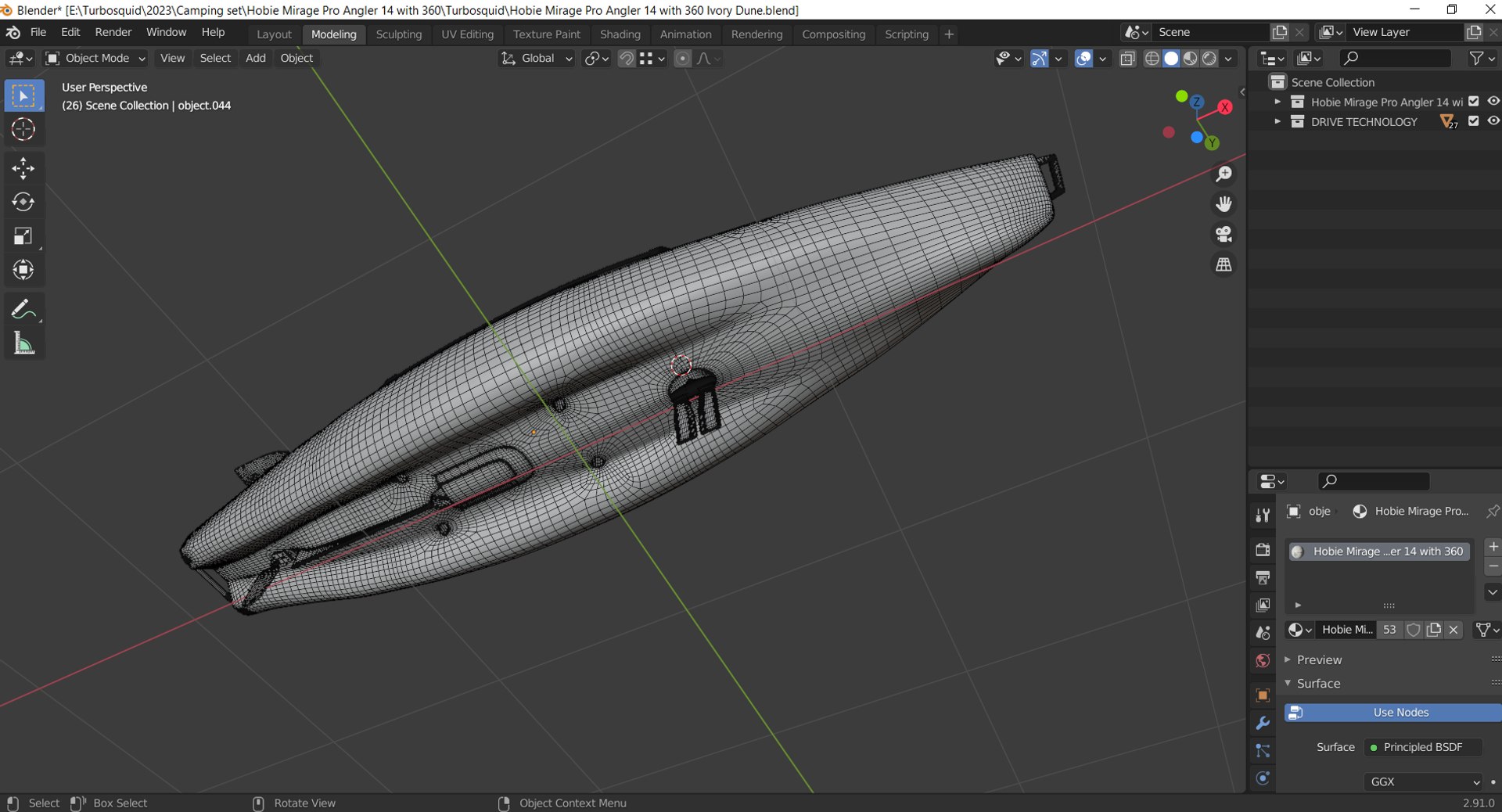Switch to rendered shading mode
This screenshot has height=812, width=1502.
coord(1209,59)
